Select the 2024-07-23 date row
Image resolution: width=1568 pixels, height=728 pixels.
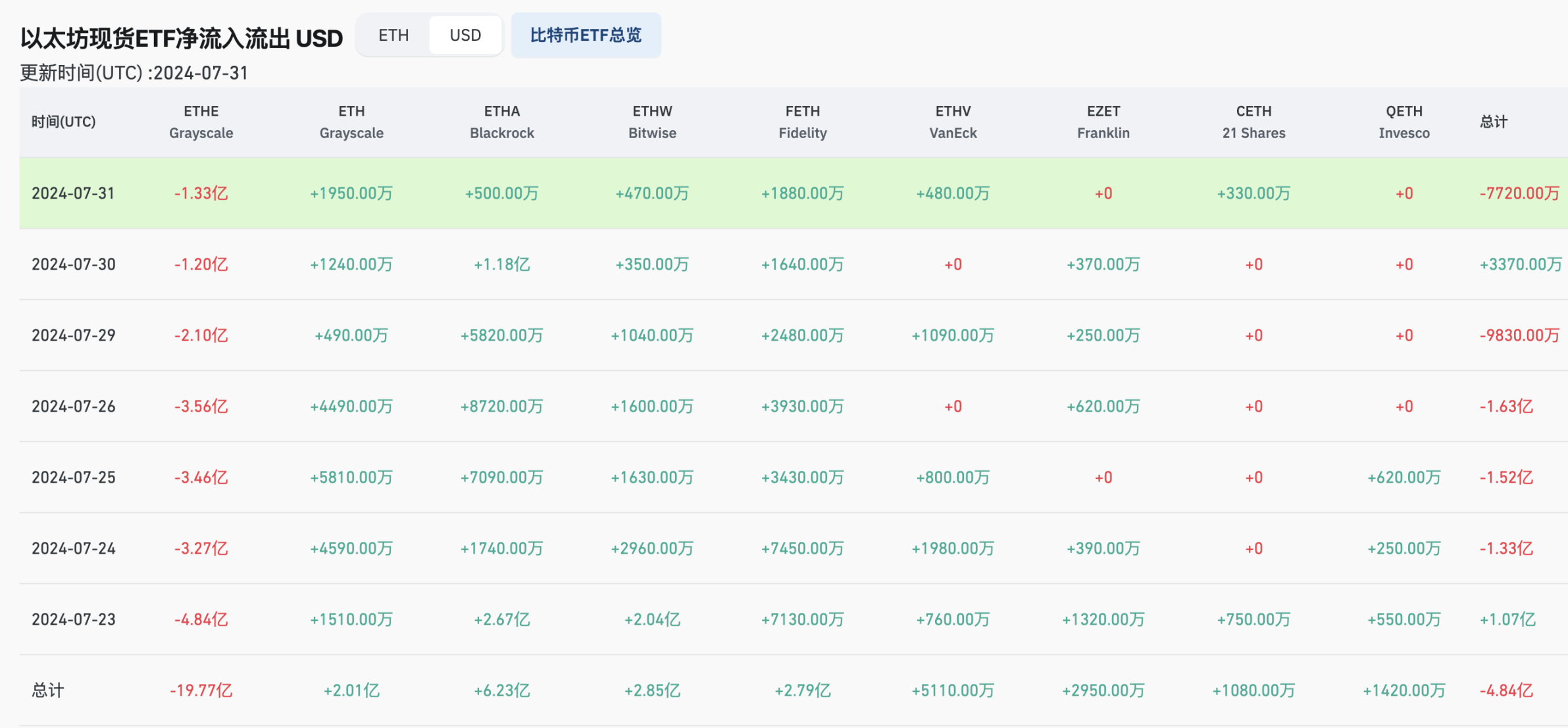(72, 619)
